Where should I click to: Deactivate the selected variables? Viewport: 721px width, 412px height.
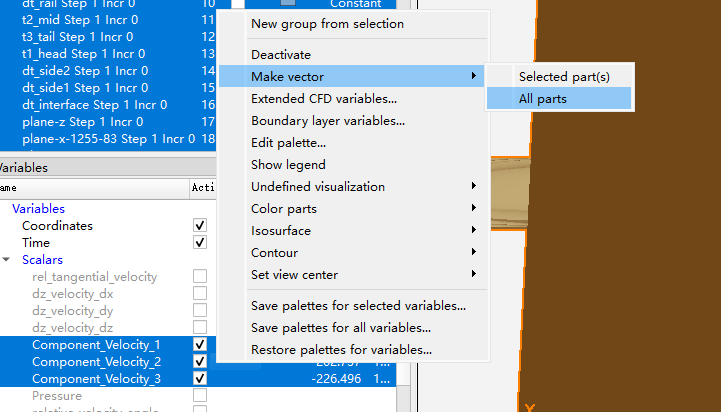click(x=281, y=54)
